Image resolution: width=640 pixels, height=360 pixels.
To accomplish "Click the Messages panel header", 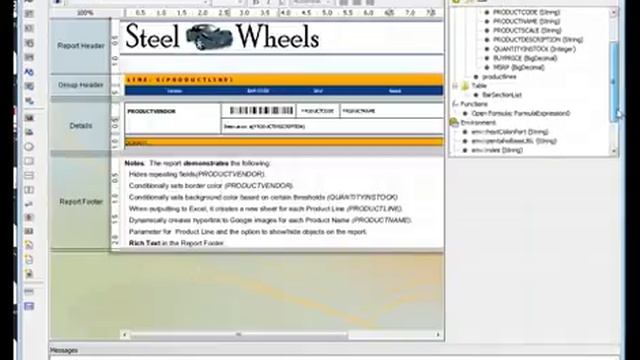I will [64, 350].
